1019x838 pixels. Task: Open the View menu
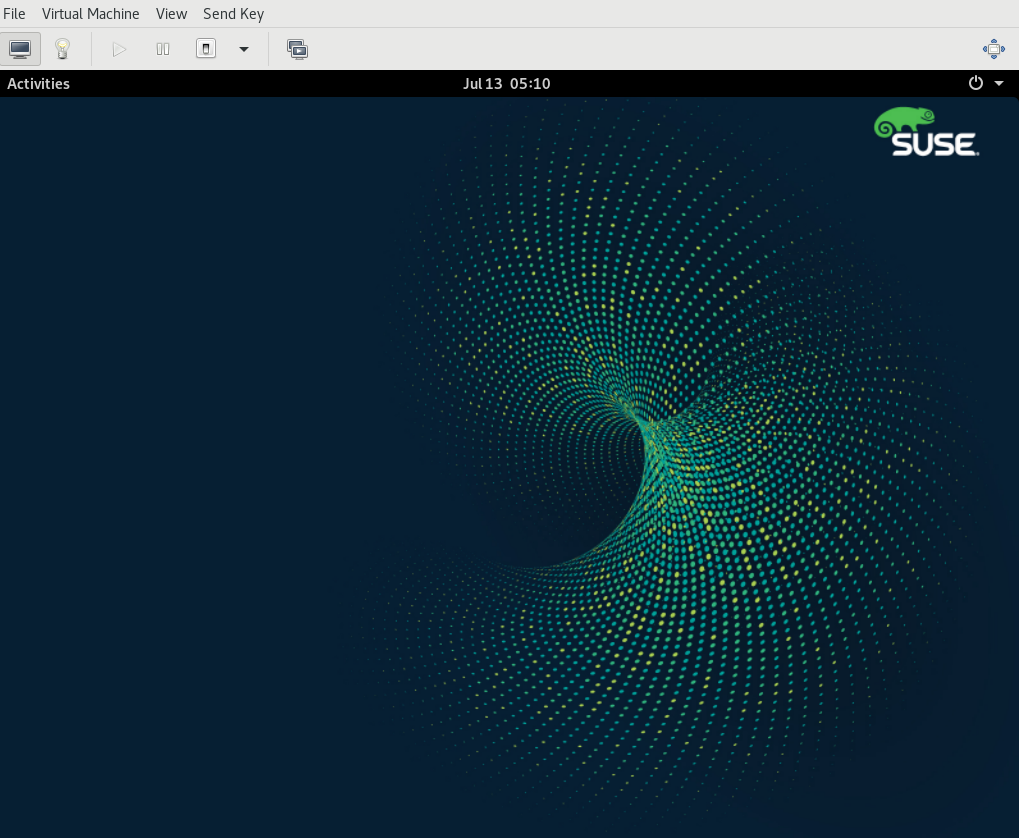coord(171,14)
